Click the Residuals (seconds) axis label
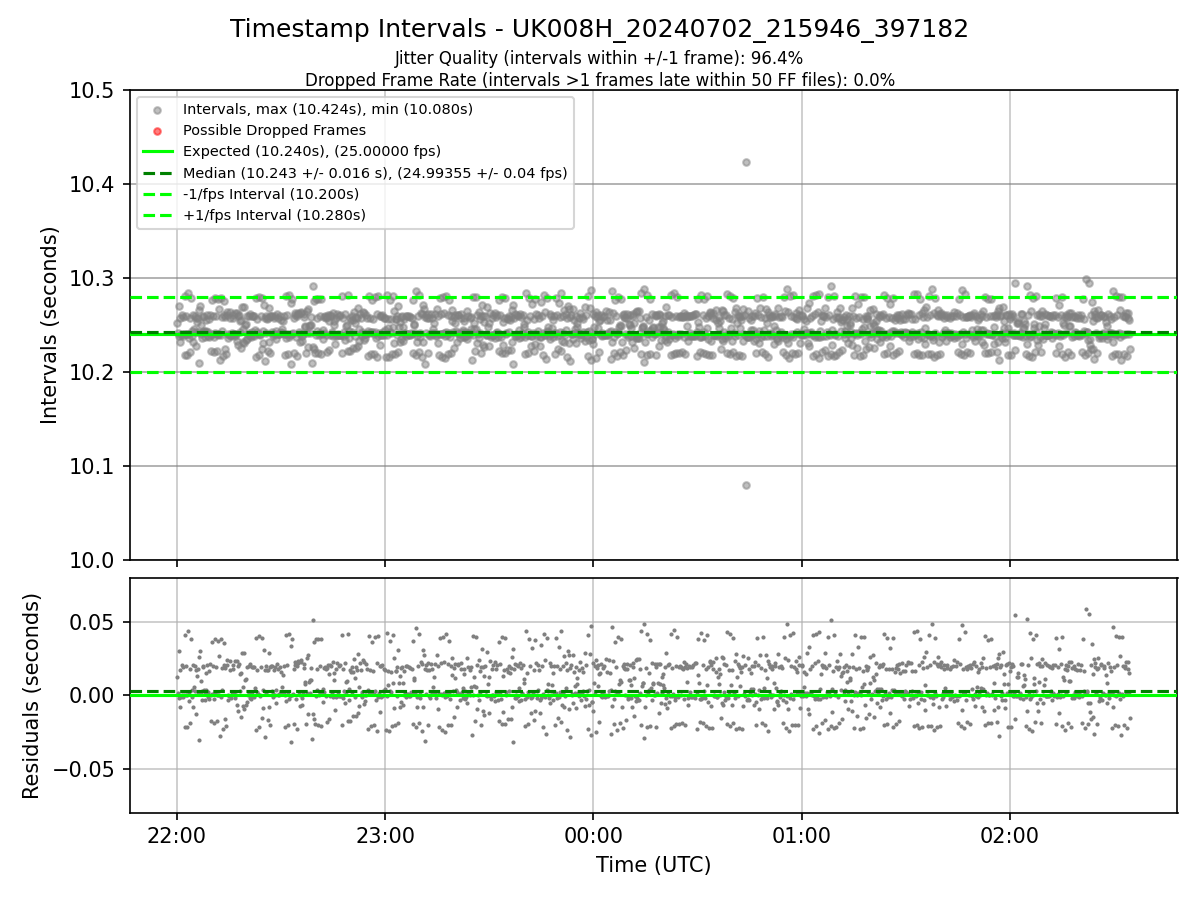Image resolution: width=1200 pixels, height=900 pixels. point(31,696)
